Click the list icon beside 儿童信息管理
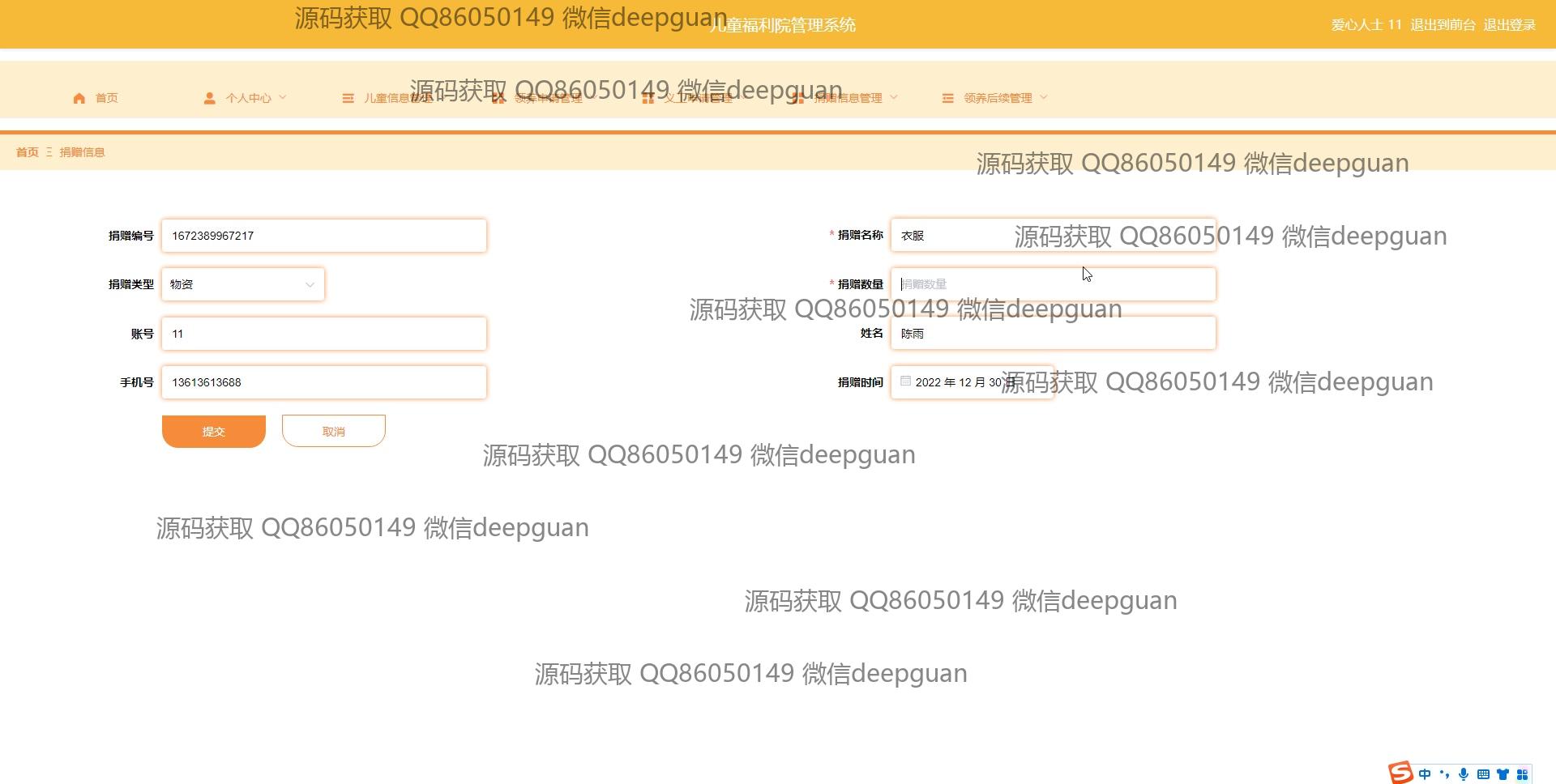The image size is (1556, 784). point(348,98)
